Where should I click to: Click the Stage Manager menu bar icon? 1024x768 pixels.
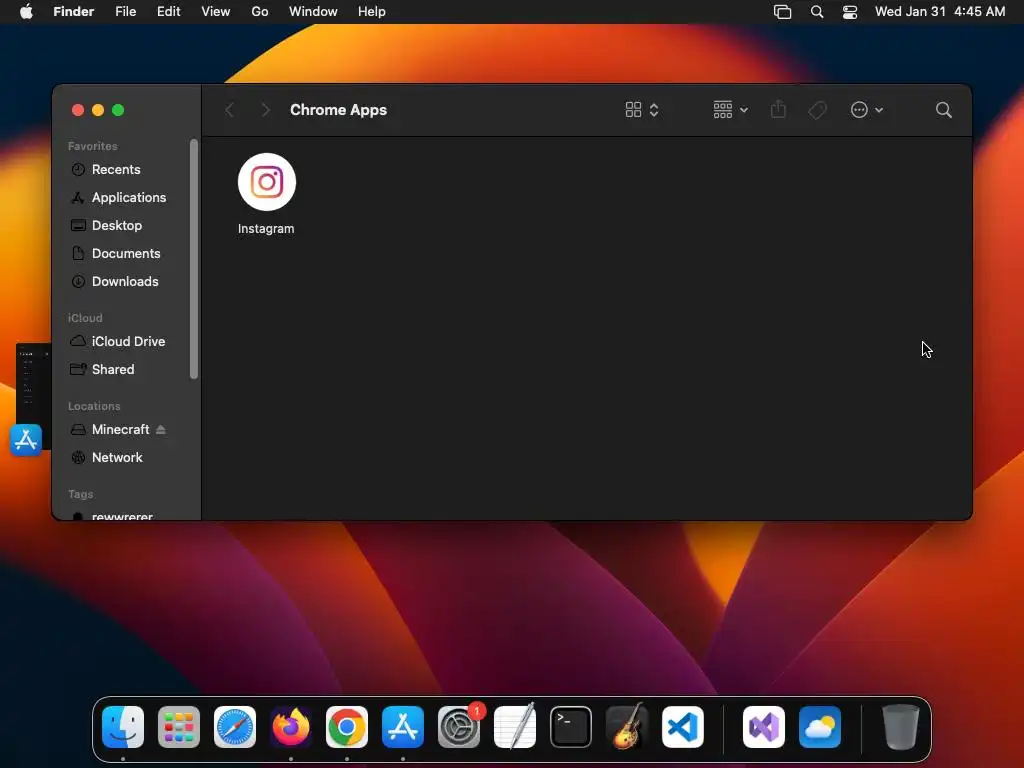[782, 12]
